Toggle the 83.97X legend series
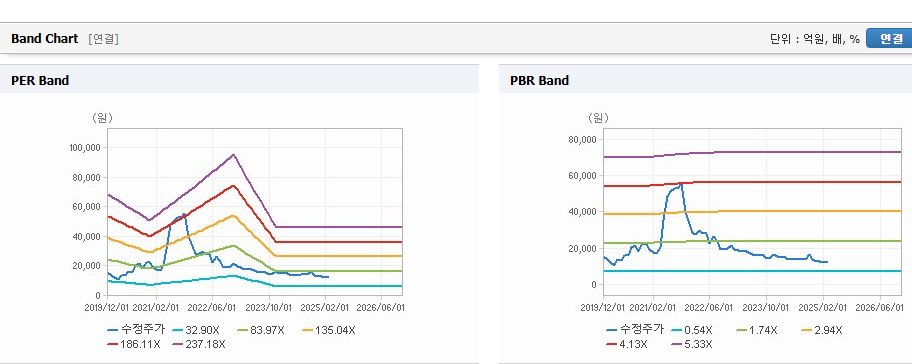 (x=262, y=330)
